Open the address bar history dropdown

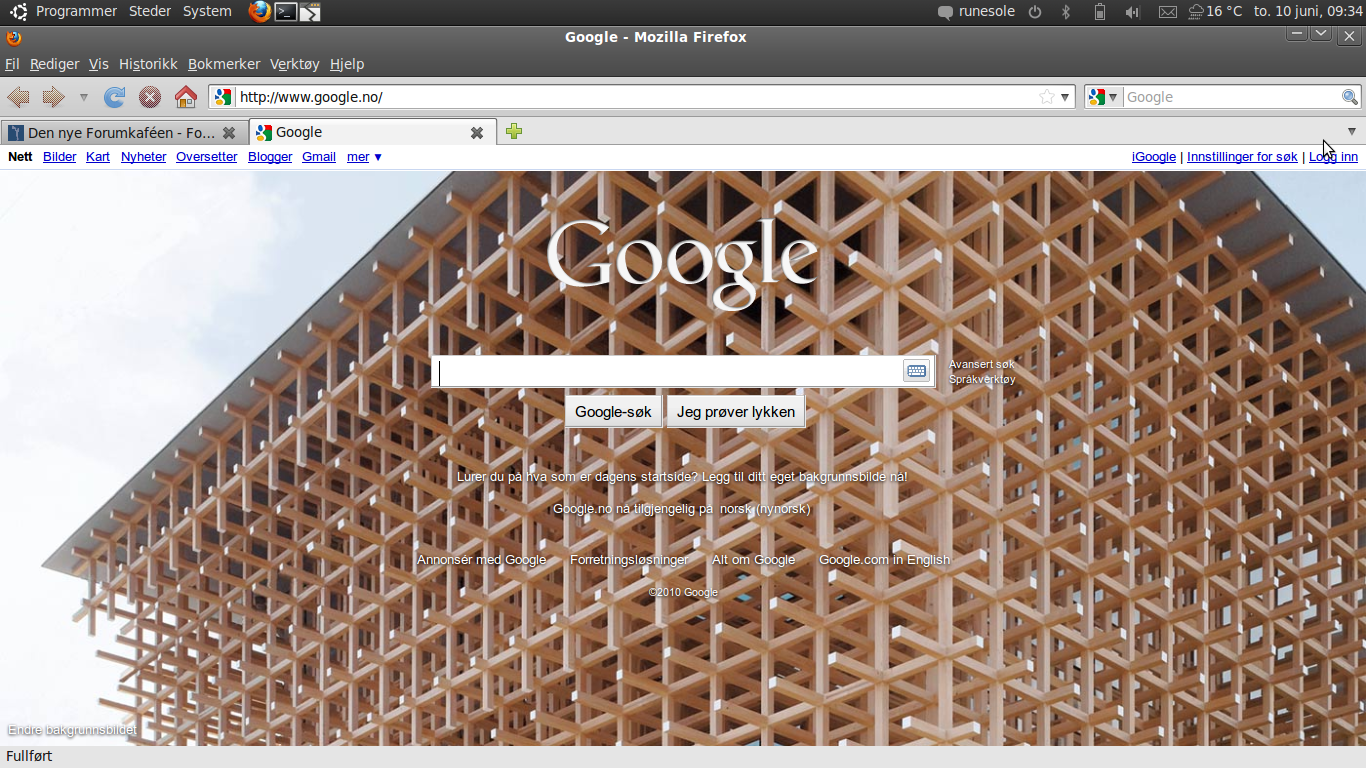pos(1065,98)
